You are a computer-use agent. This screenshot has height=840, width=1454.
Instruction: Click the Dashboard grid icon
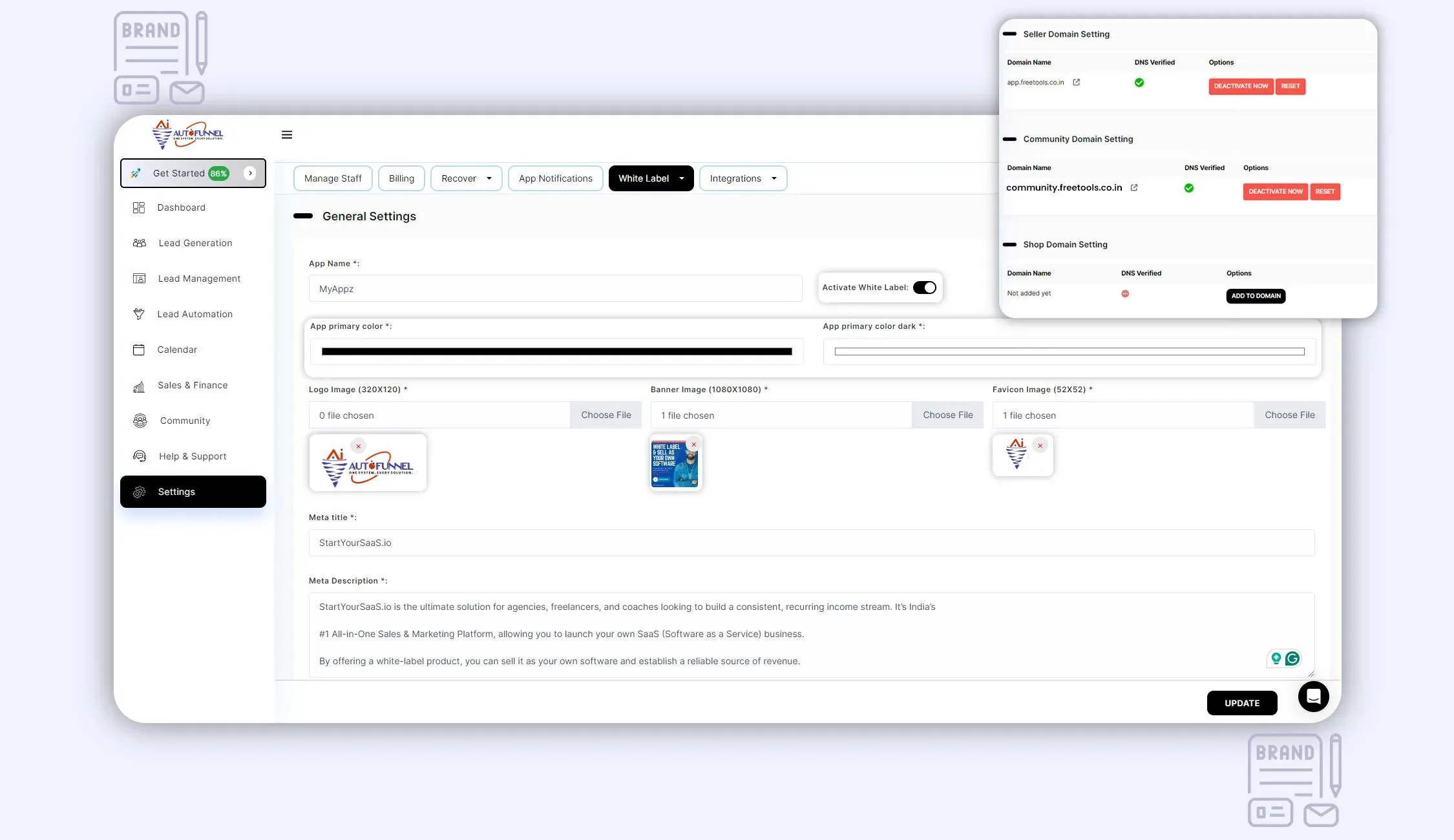(138, 207)
